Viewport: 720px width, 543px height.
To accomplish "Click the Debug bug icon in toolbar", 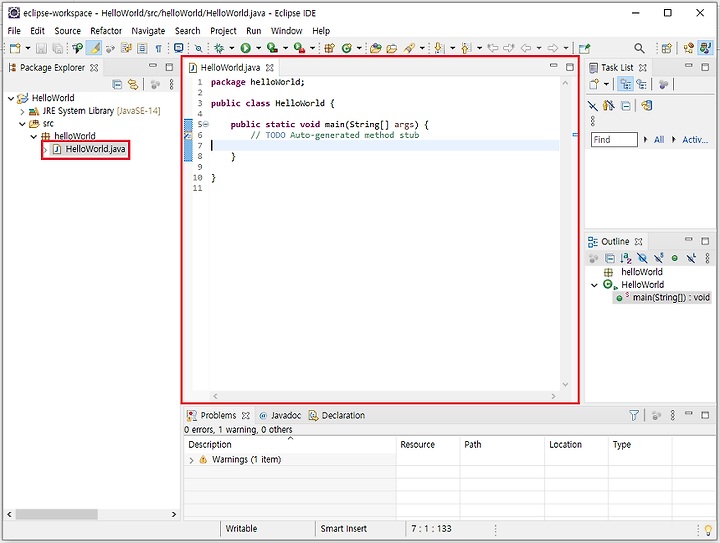I will (x=219, y=48).
